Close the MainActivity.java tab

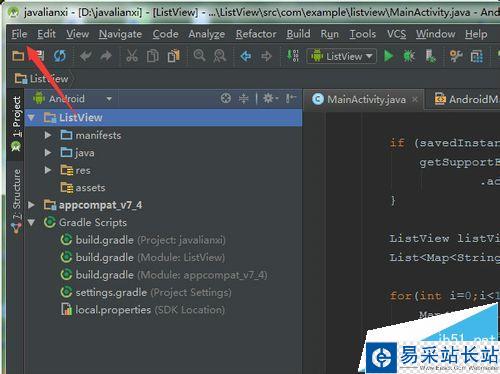[x=415, y=99]
